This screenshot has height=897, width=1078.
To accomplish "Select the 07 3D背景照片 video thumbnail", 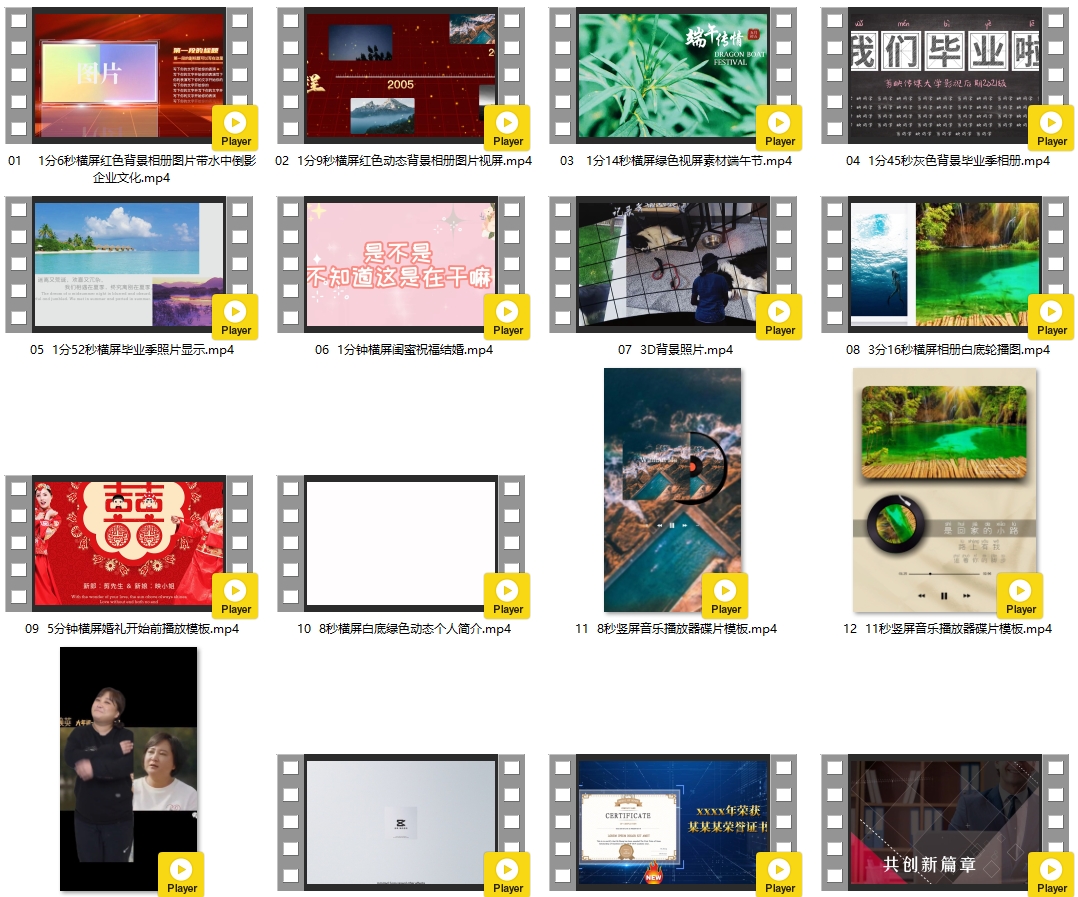I will (x=660, y=264).
